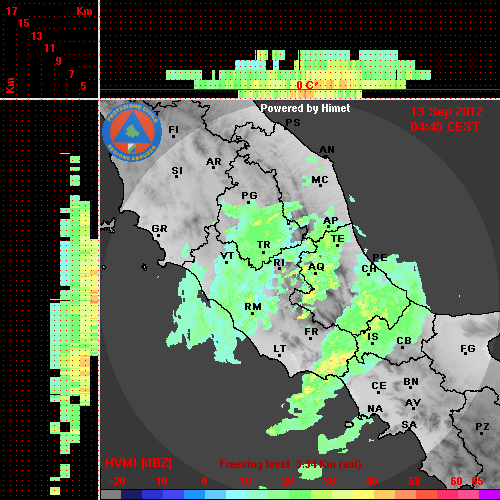Click the PG city label

pyautogui.click(x=249, y=195)
